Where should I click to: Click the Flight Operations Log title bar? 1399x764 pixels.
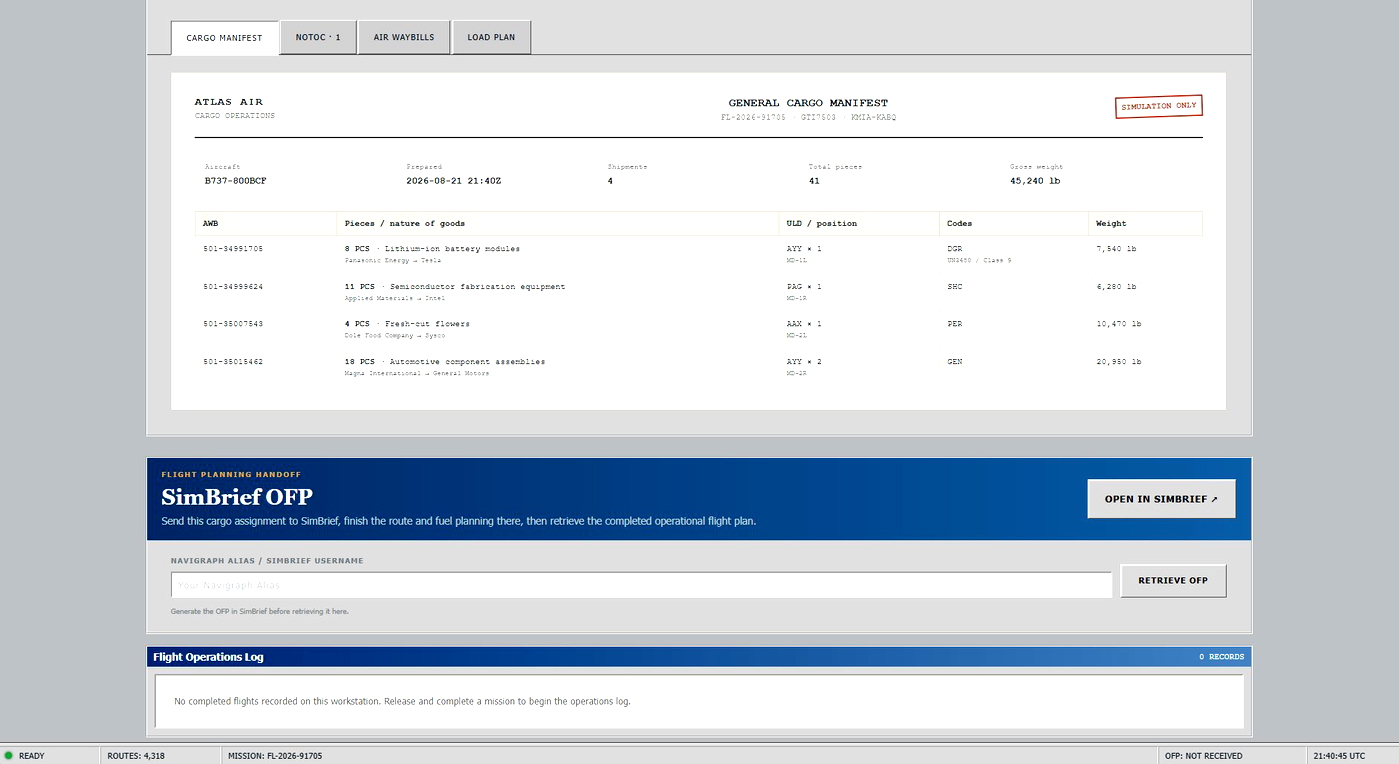click(x=699, y=657)
